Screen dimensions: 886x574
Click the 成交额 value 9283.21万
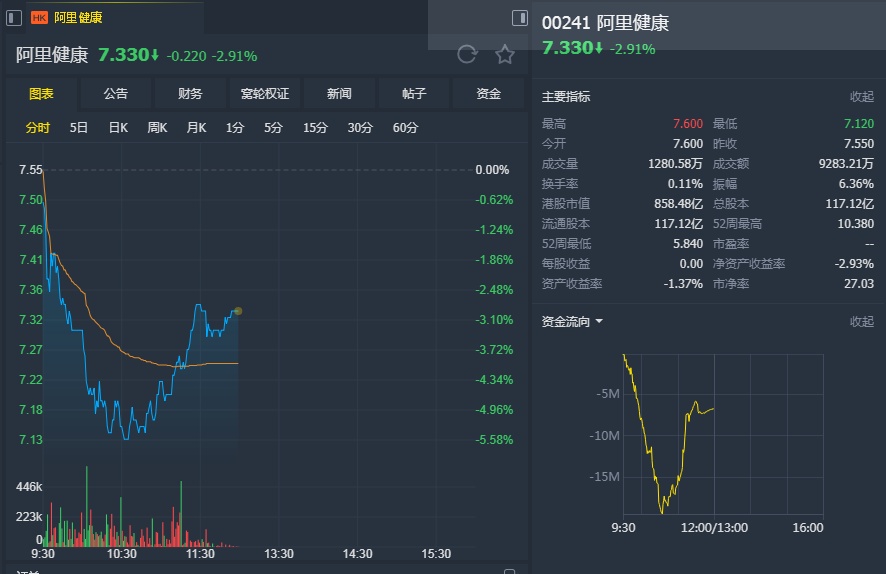pos(846,164)
